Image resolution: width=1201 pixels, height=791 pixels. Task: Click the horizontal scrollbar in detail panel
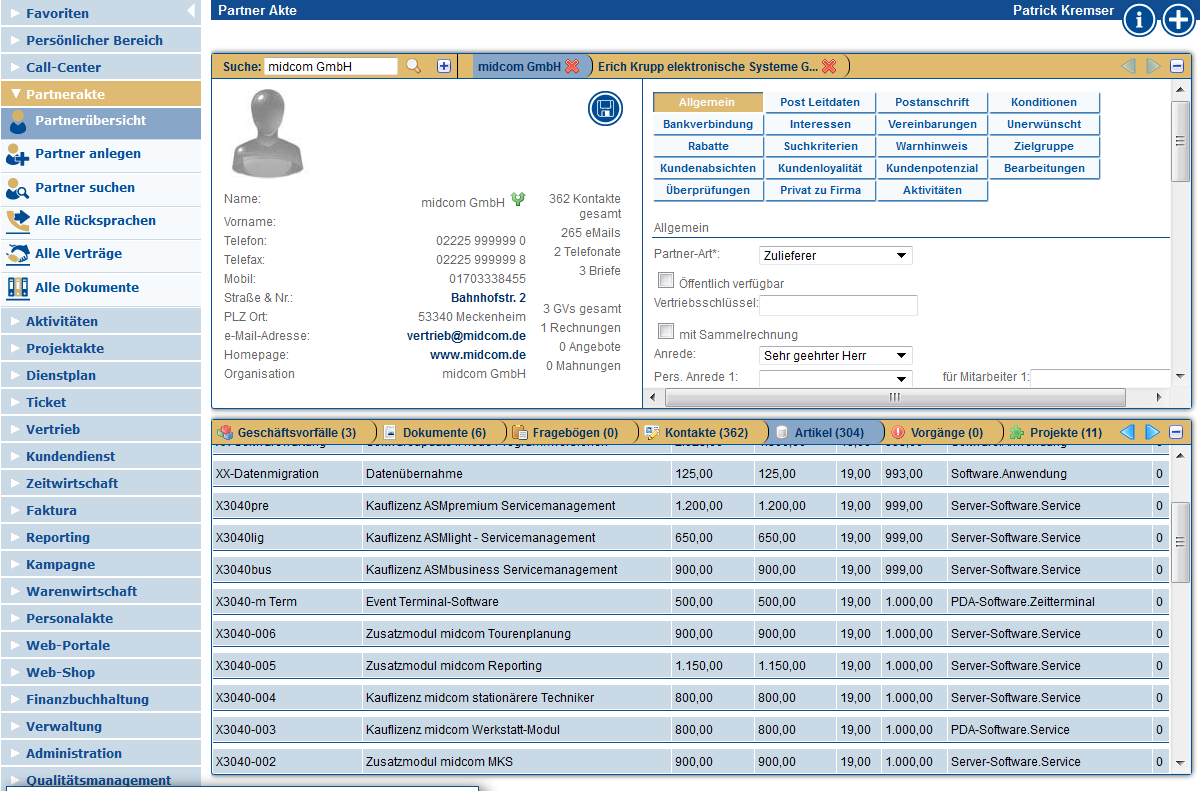(894, 397)
